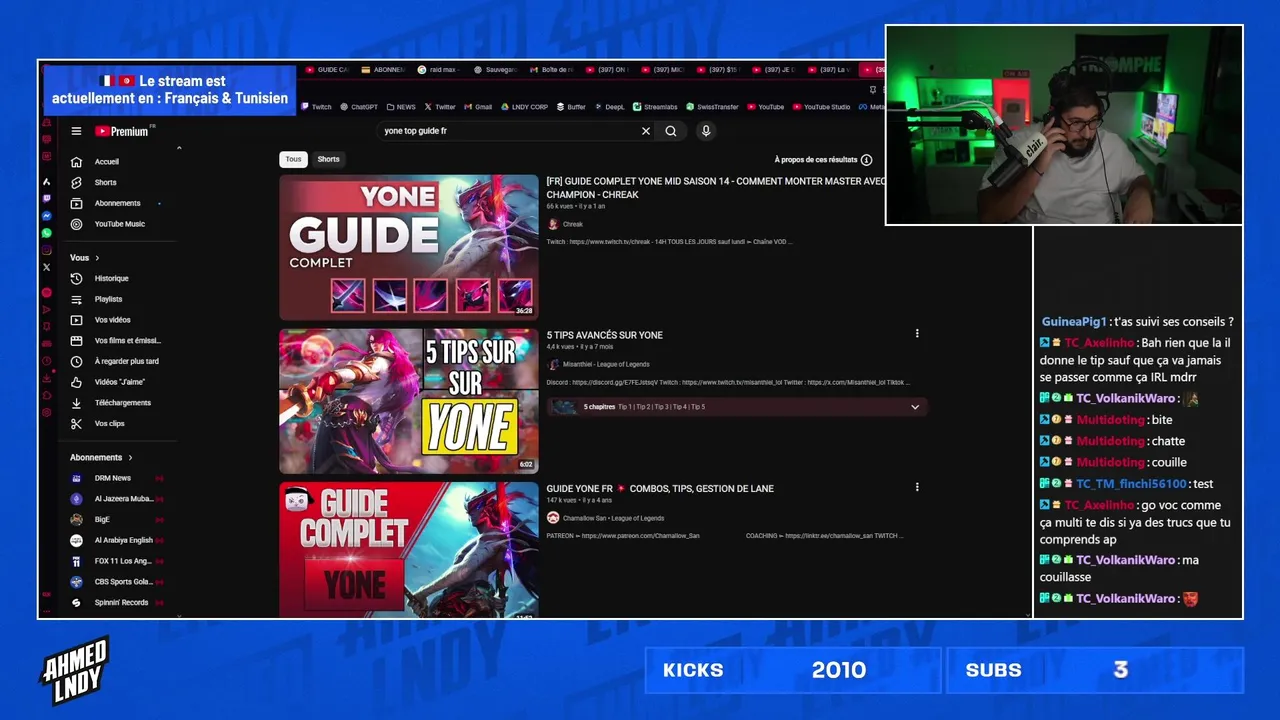Clear the search box with X

coord(646,131)
